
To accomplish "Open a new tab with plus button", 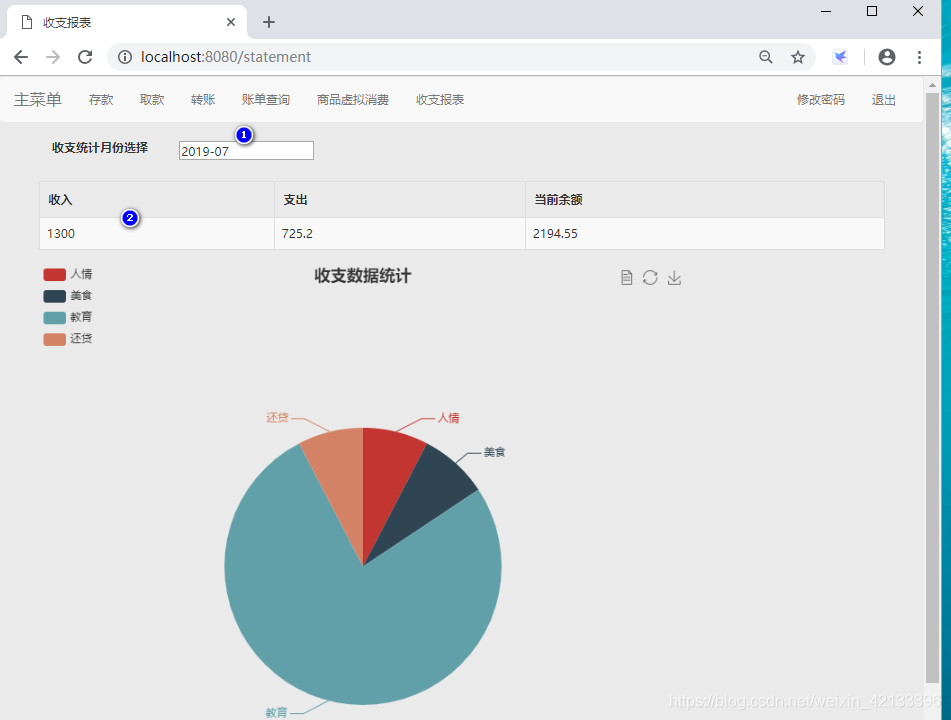I will (x=269, y=22).
